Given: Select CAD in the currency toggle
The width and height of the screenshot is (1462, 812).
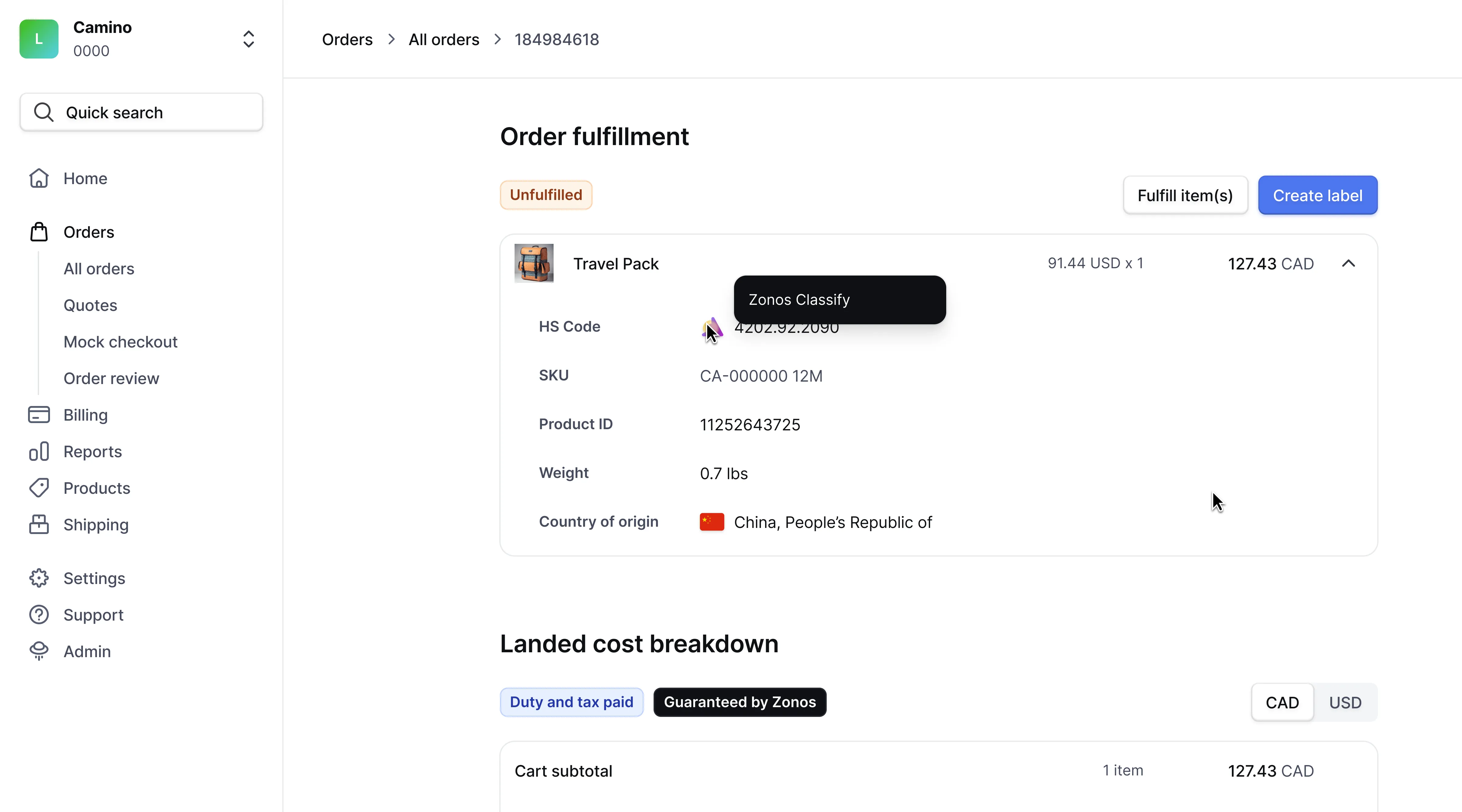Looking at the screenshot, I should pyautogui.click(x=1282, y=703).
